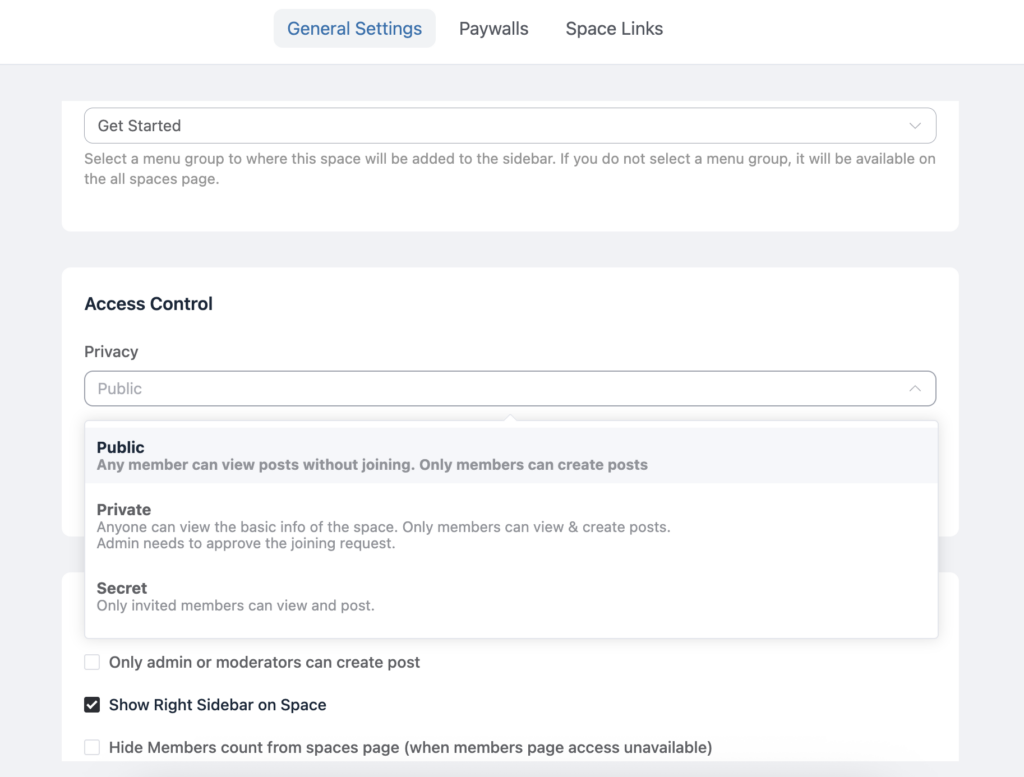
Task: Click the Privacy field label
Action: click(111, 351)
